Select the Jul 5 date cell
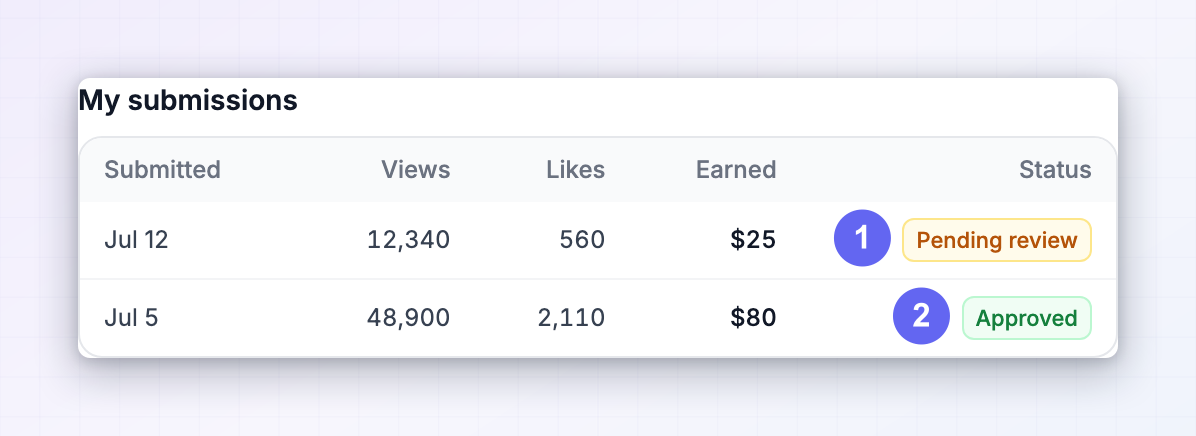Viewport: 1196px width, 436px height. pos(131,318)
